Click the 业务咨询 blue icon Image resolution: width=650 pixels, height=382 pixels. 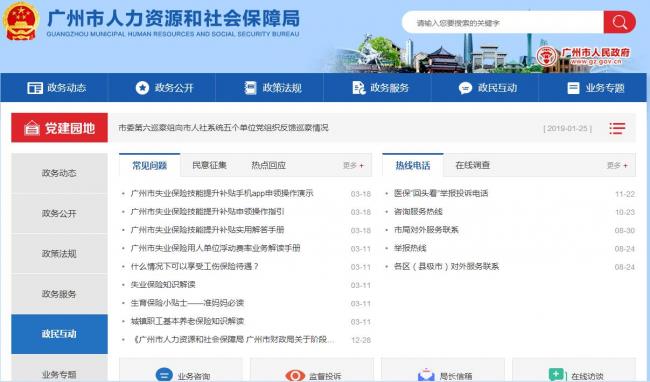coord(164,375)
